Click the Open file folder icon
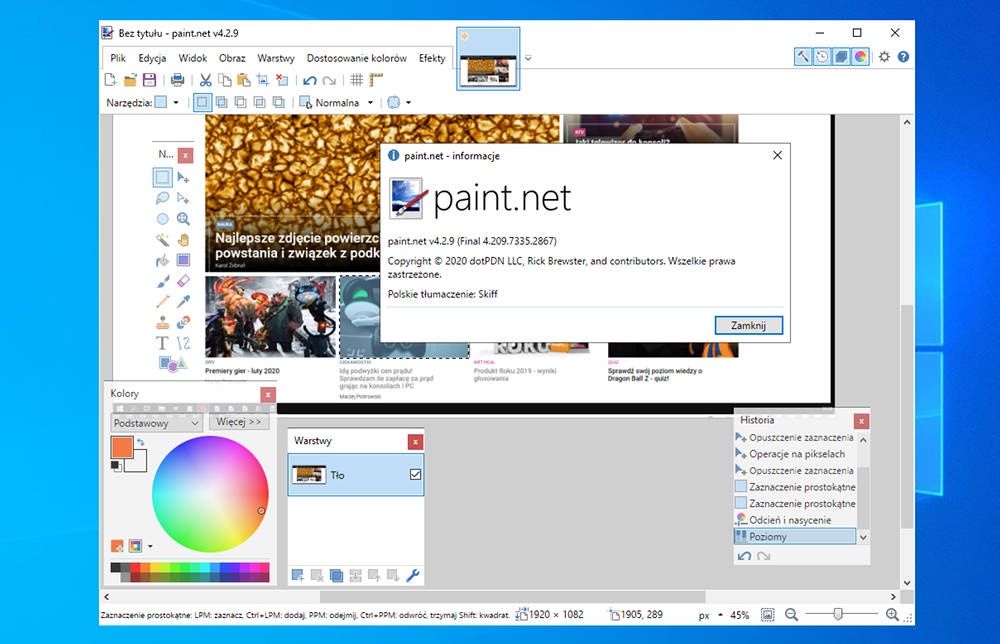Screen dimensions: 1000x644 pos(130,80)
